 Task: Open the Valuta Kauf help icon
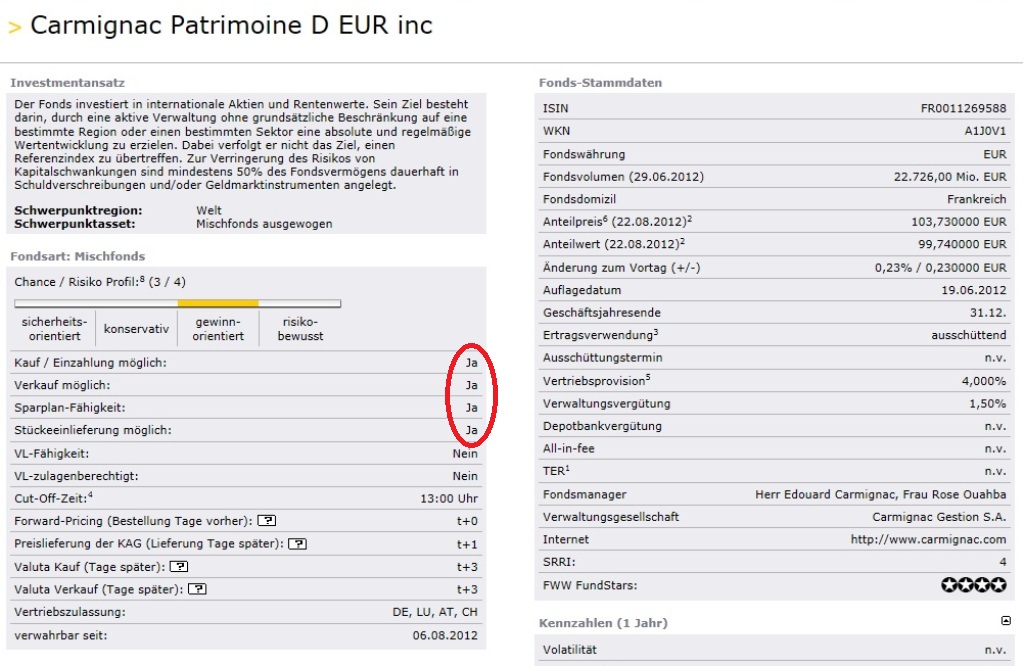click(178, 567)
